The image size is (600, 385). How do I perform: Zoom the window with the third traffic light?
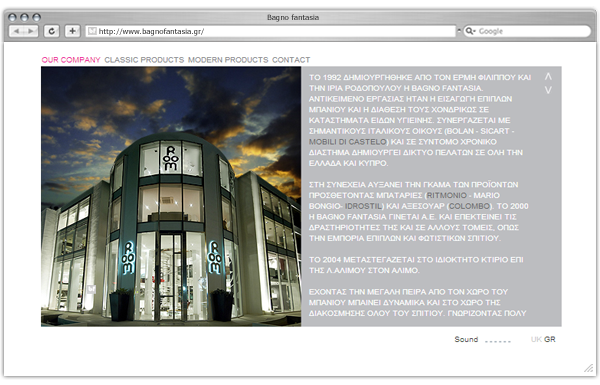37,17
